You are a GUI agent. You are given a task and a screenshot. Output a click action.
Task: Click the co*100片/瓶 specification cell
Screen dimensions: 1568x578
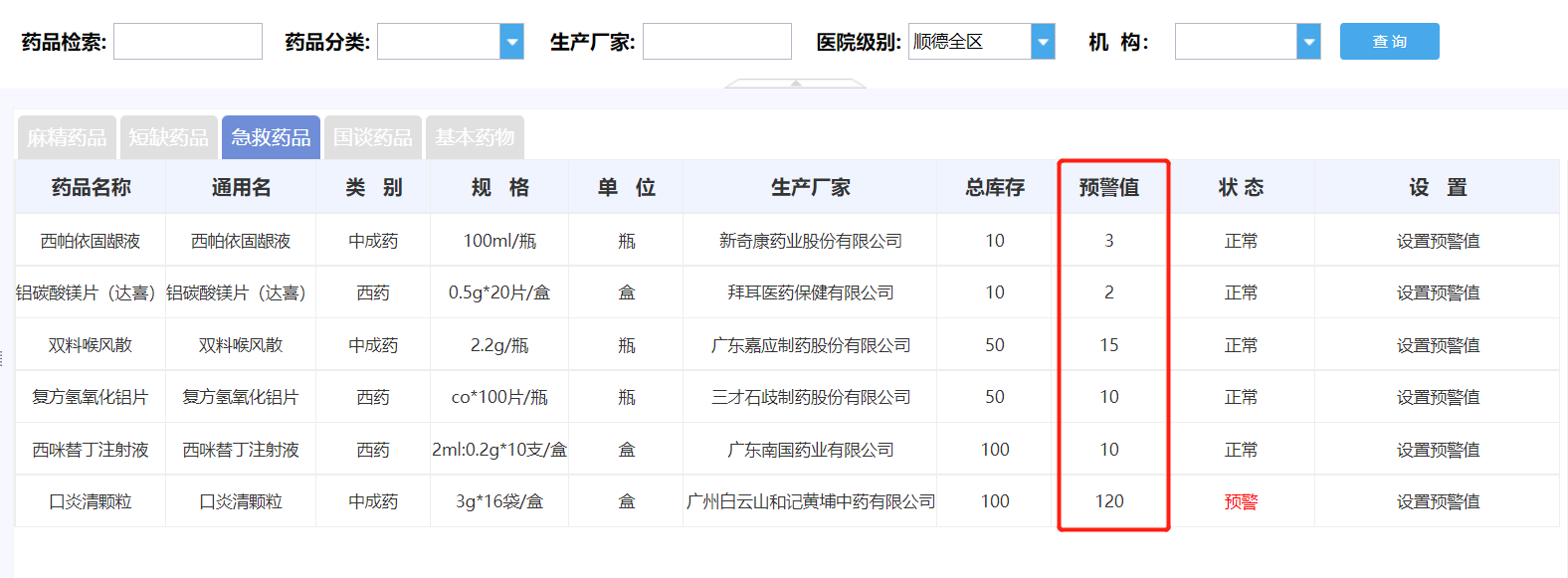pyautogui.click(x=499, y=397)
